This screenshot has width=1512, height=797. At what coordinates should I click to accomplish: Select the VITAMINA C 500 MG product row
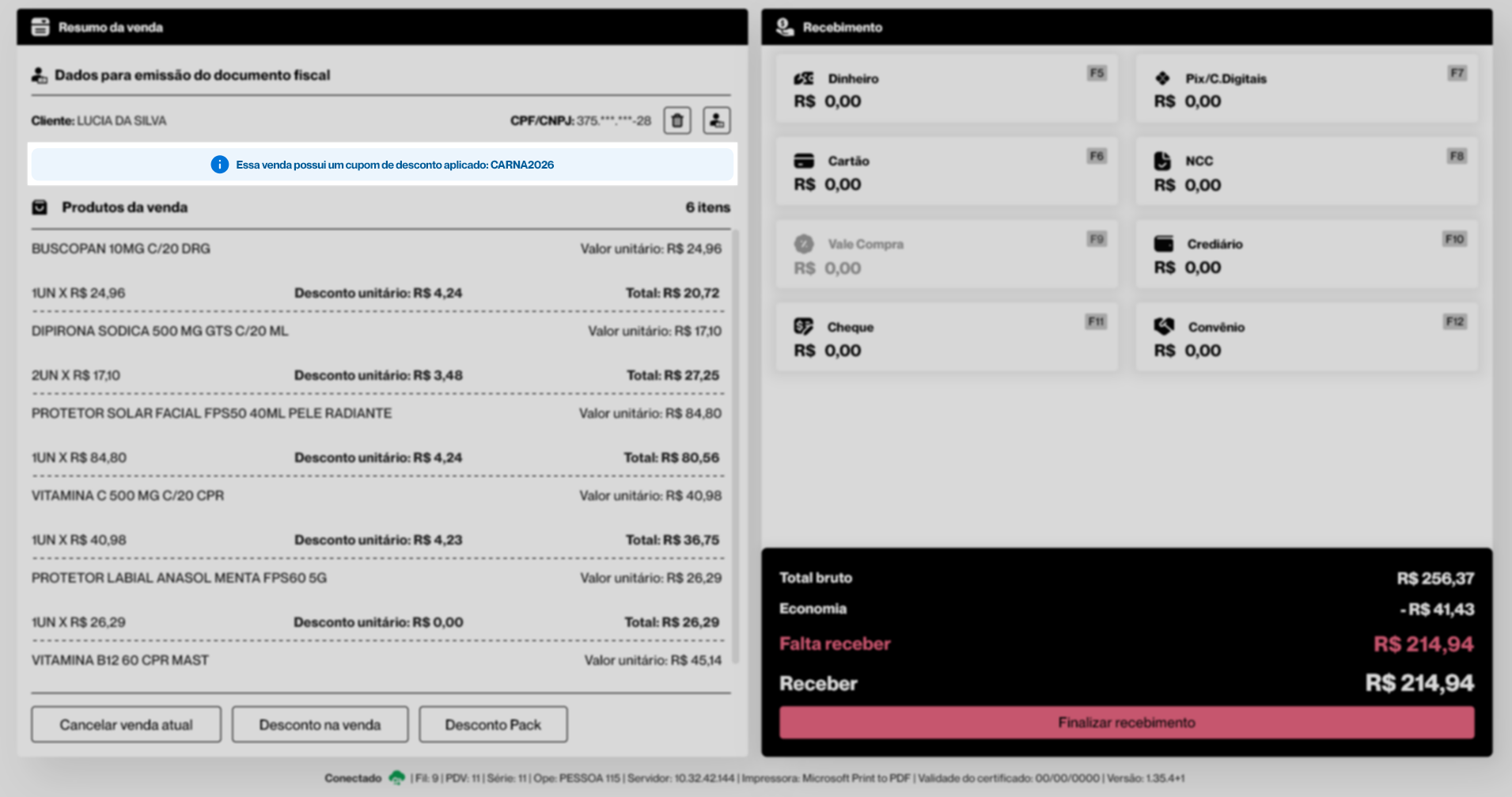click(127, 495)
